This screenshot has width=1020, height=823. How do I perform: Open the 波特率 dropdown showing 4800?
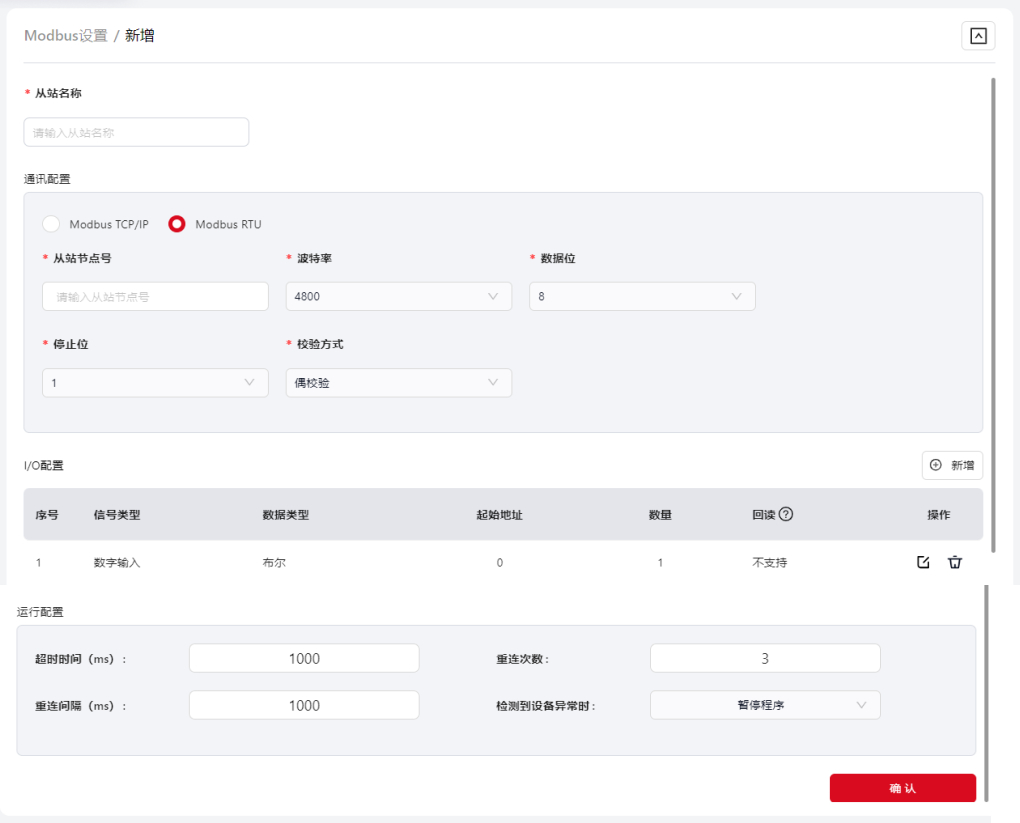pos(398,296)
